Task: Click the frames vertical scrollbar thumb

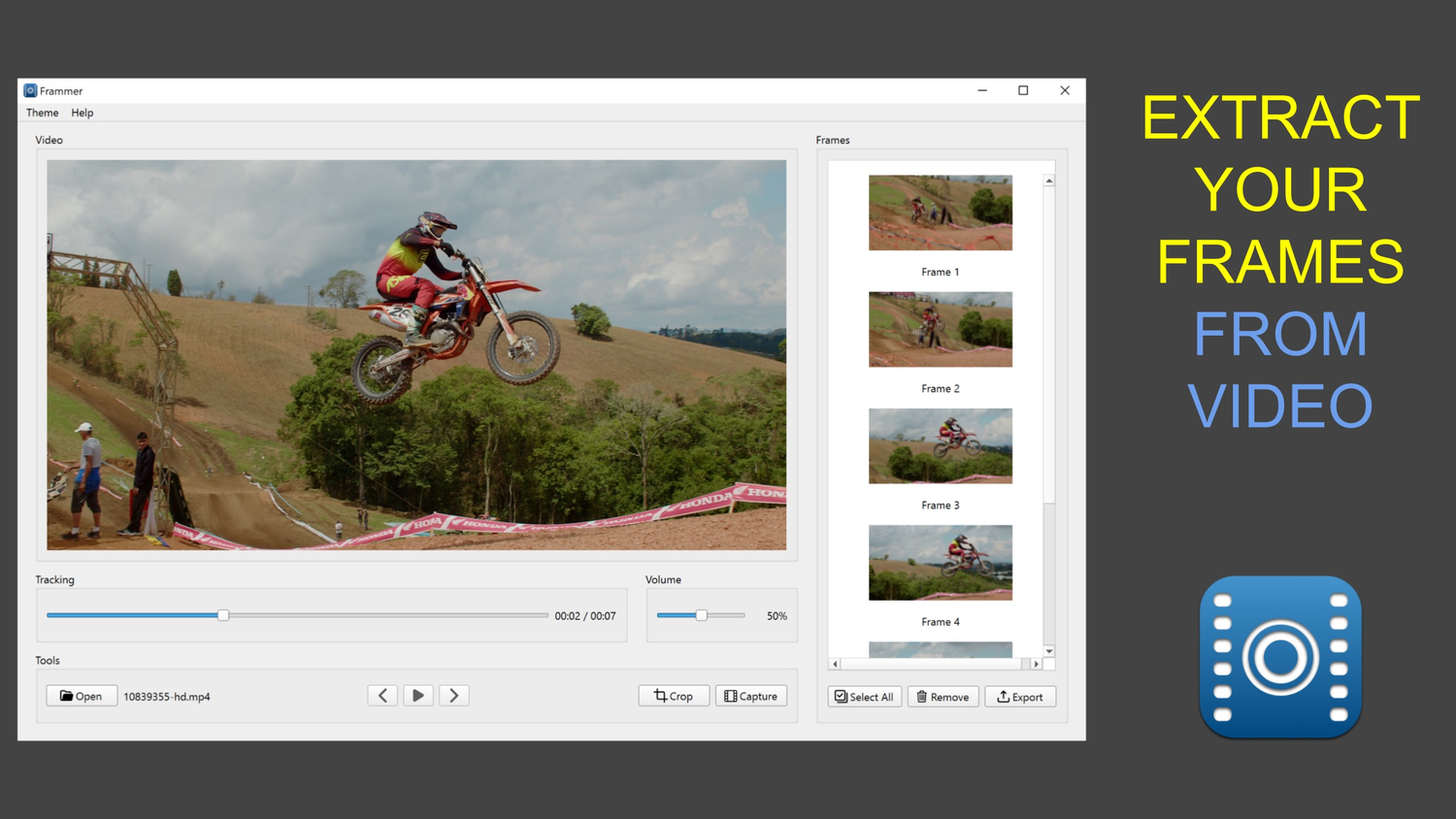Action: pos(1049,345)
